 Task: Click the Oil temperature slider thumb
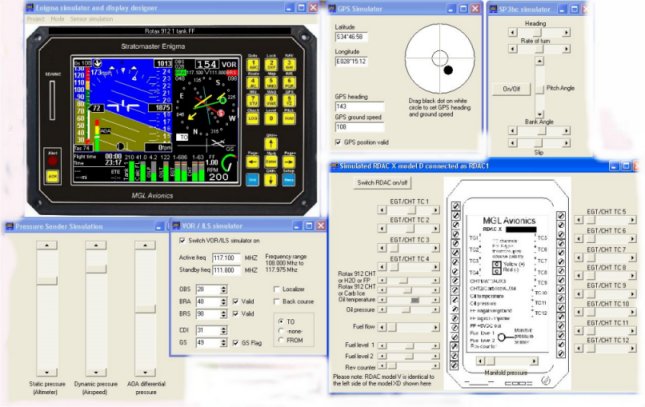[415, 300]
